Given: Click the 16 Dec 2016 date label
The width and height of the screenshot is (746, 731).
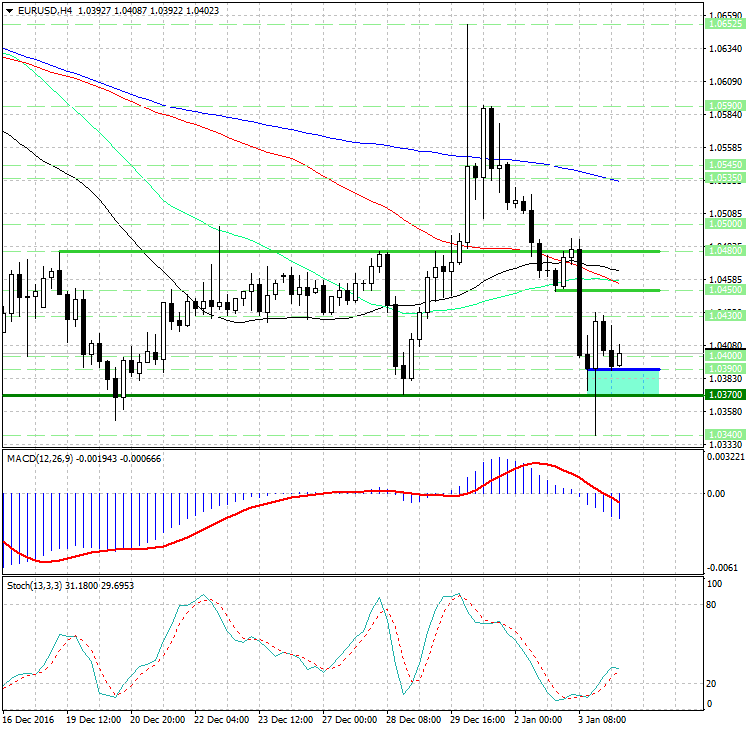Looking at the screenshot, I should [x=27, y=719].
